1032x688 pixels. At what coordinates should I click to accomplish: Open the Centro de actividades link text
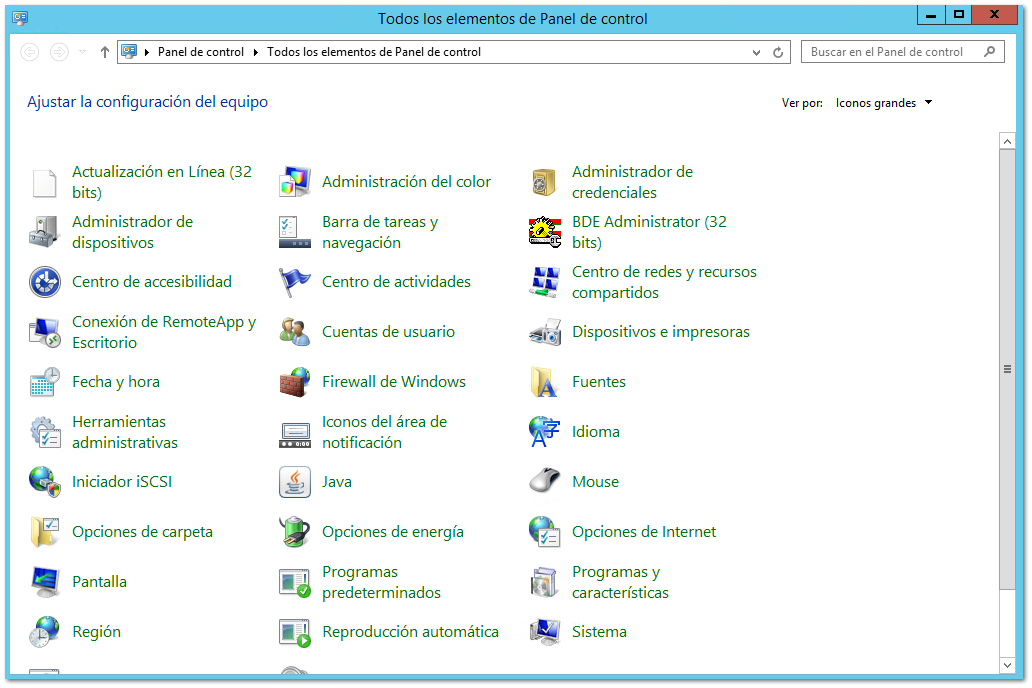coord(396,282)
